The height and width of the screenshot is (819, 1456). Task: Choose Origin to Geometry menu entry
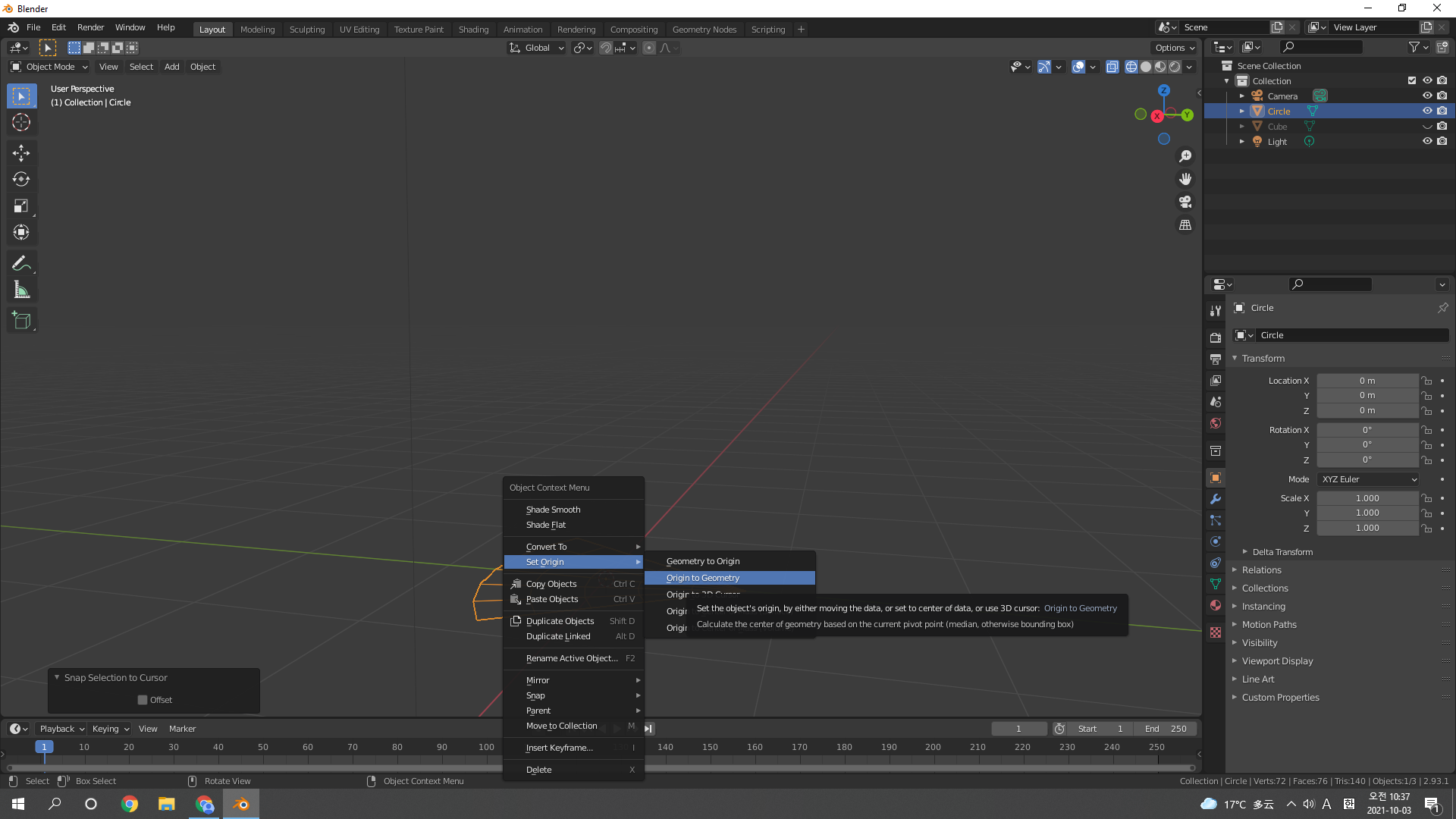pyautogui.click(x=702, y=578)
